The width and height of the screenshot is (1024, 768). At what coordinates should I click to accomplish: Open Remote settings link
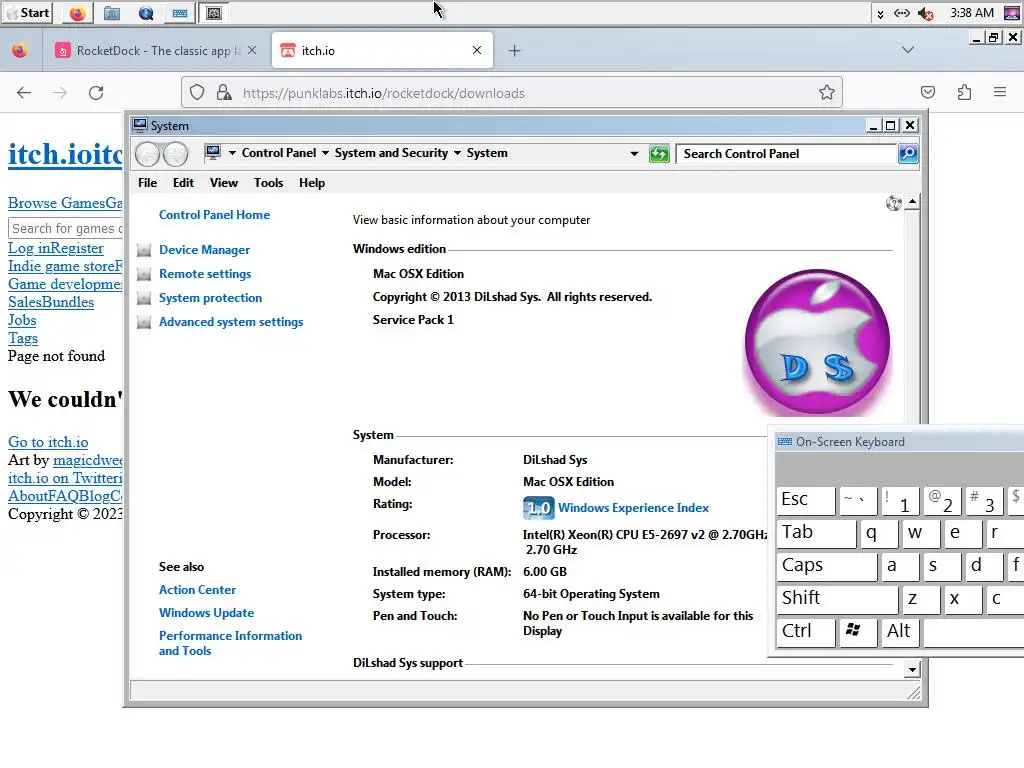tap(205, 274)
